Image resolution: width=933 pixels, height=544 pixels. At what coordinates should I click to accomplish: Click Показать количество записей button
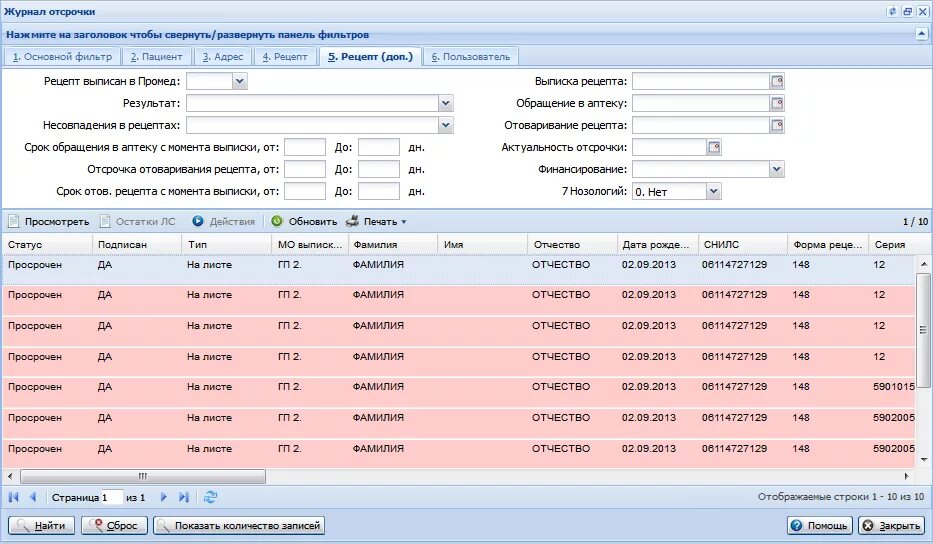pyautogui.click(x=239, y=526)
